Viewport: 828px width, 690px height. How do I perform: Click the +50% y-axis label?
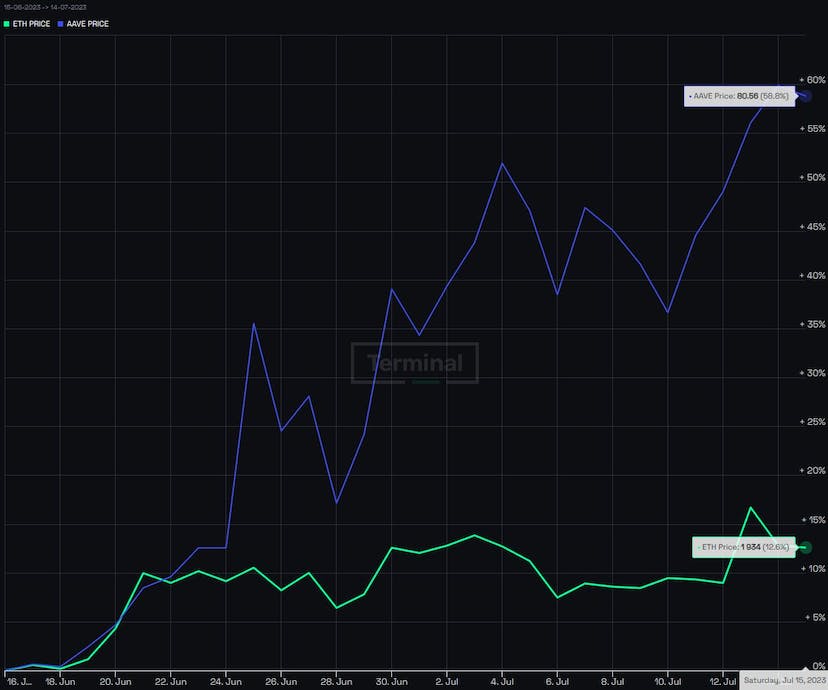[812, 178]
